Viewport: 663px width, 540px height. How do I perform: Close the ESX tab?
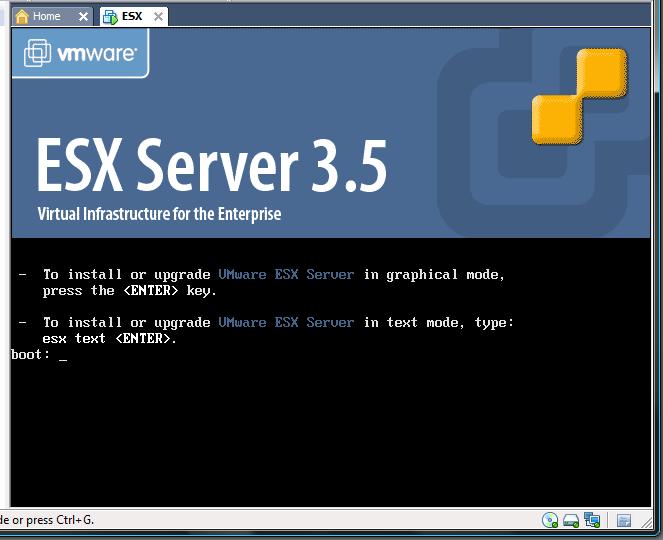point(159,16)
